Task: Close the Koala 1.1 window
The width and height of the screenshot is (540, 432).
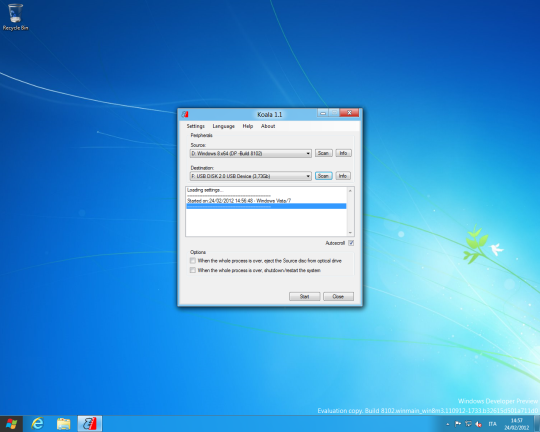Action: (349, 113)
